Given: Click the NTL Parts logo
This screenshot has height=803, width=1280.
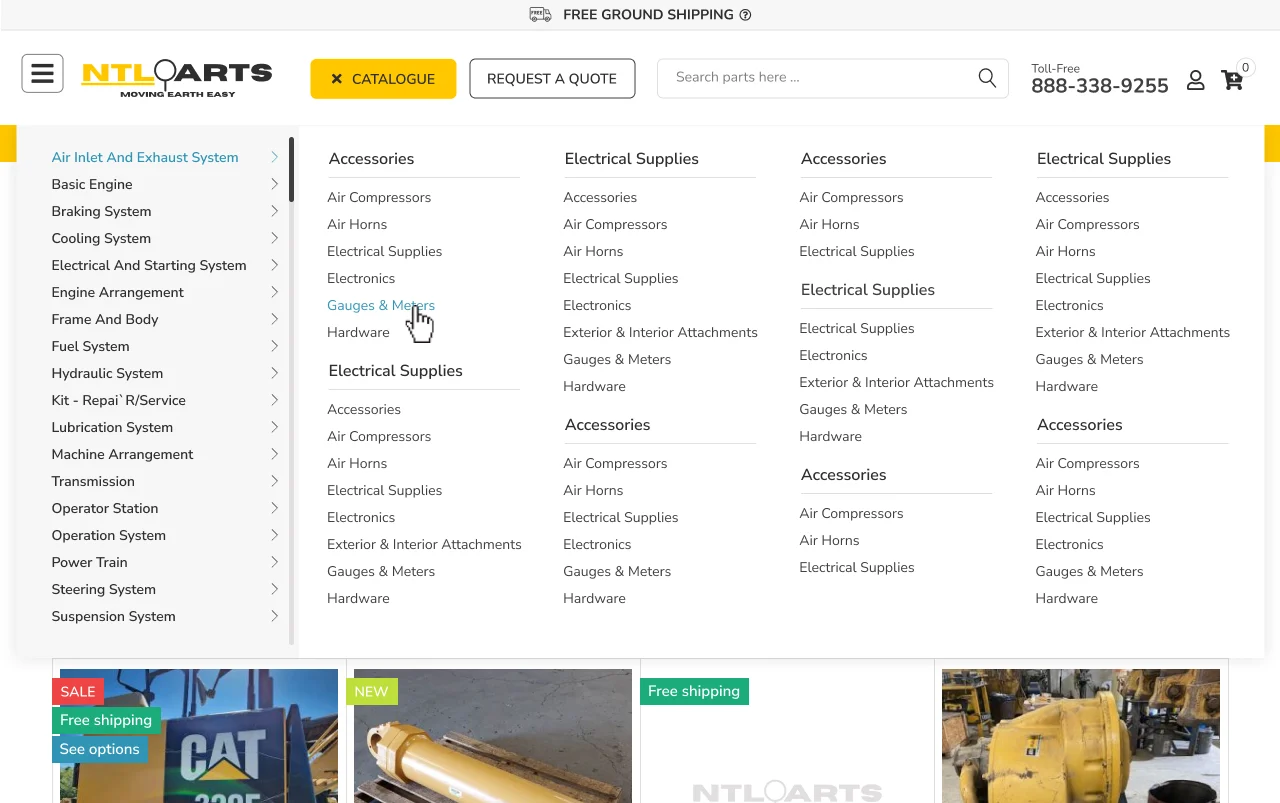Looking at the screenshot, I should pyautogui.click(x=177, y=79).
